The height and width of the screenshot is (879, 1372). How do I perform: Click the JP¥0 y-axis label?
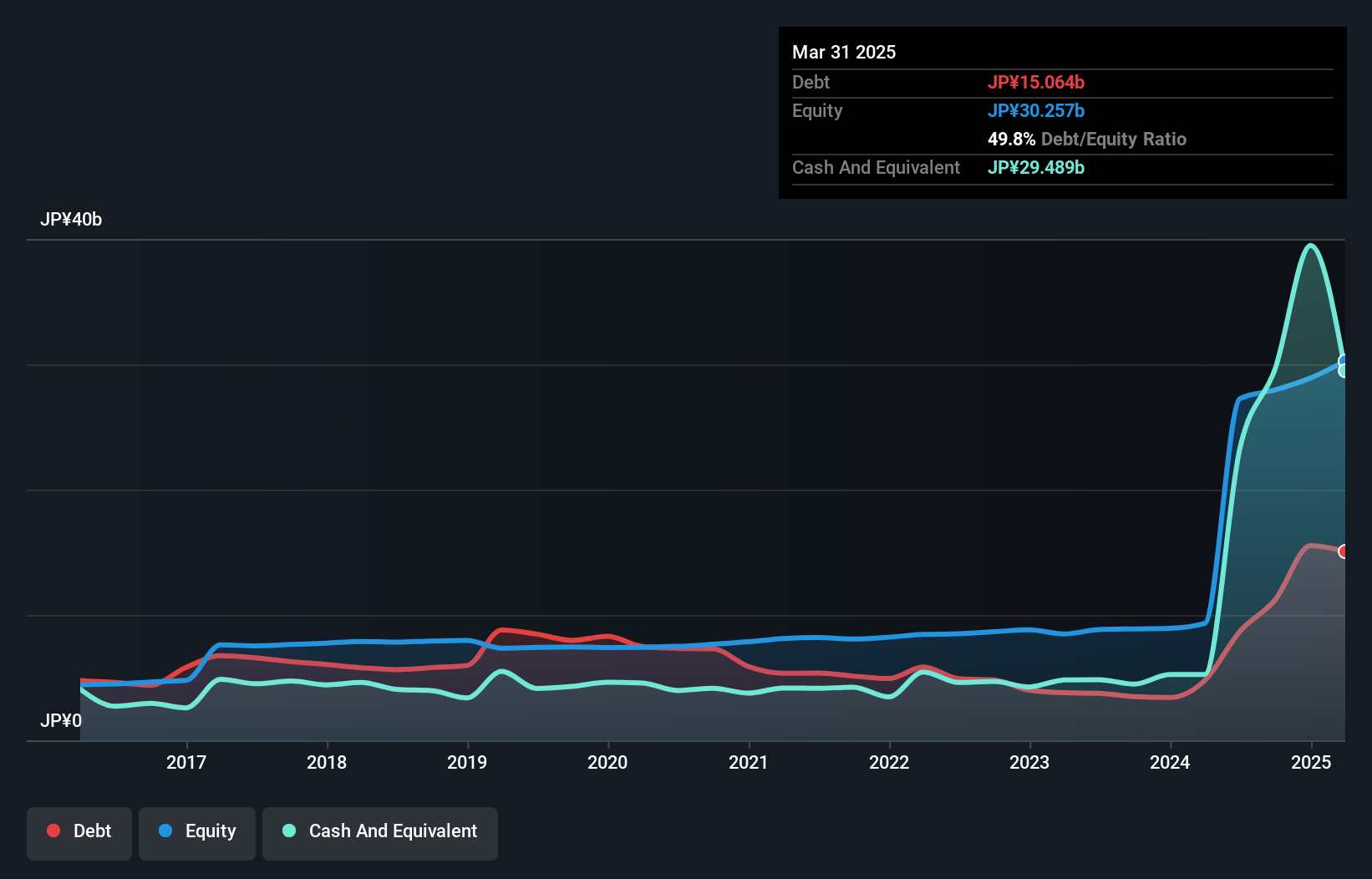tap(61, 721)
